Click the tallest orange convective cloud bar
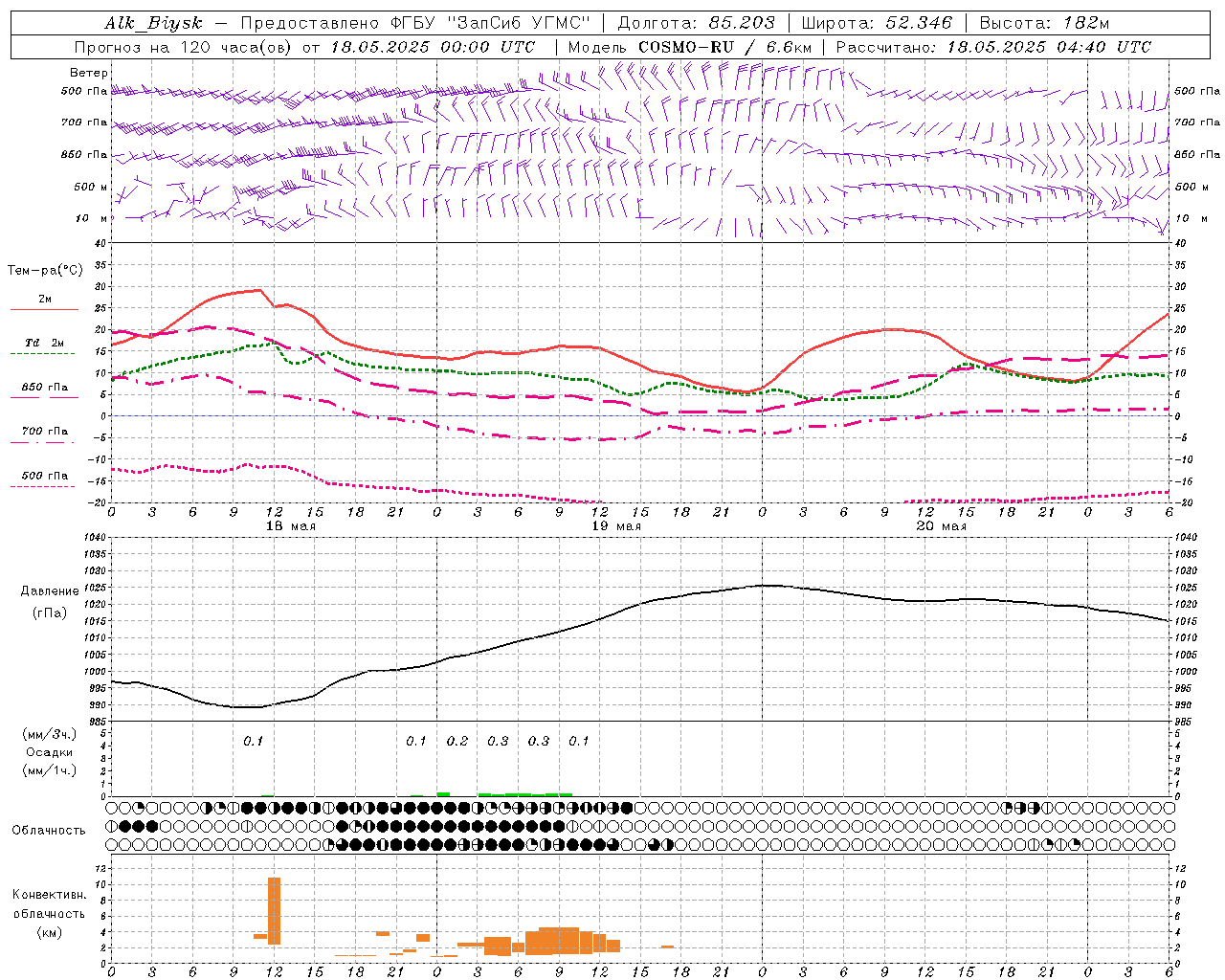Screen dimensions: 1225x980 (274, 910)
